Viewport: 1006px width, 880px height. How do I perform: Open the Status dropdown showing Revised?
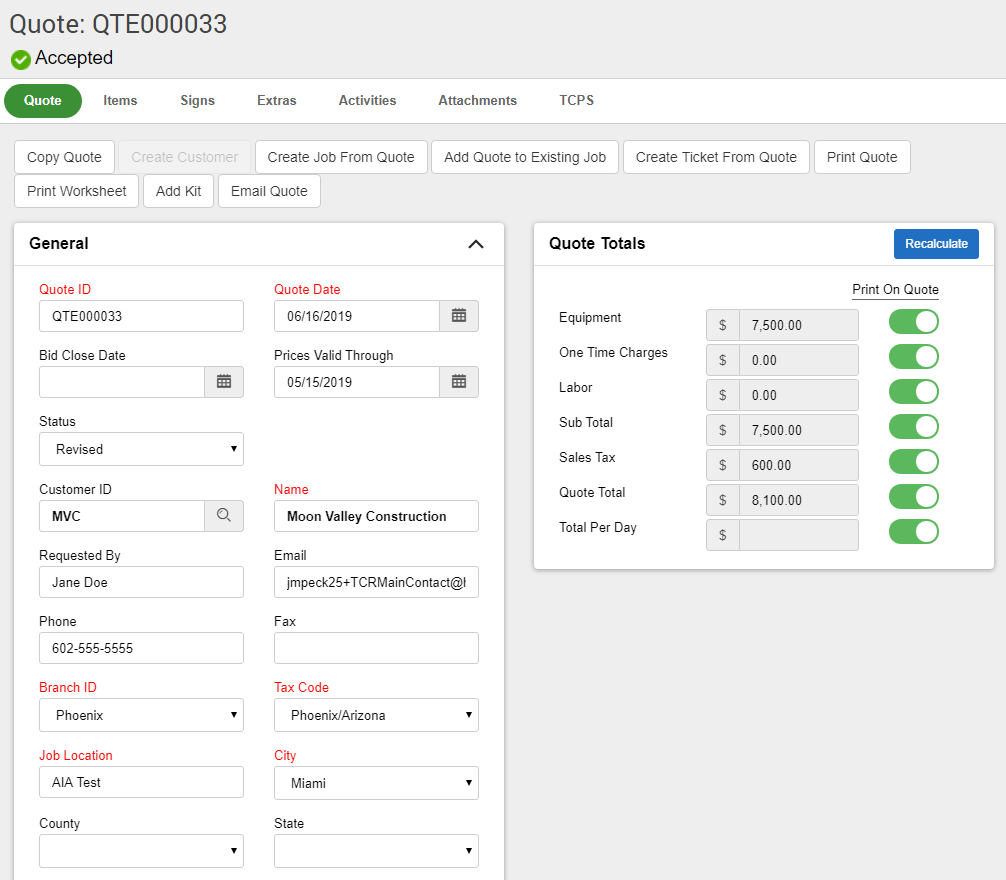(x=140, y=449)
